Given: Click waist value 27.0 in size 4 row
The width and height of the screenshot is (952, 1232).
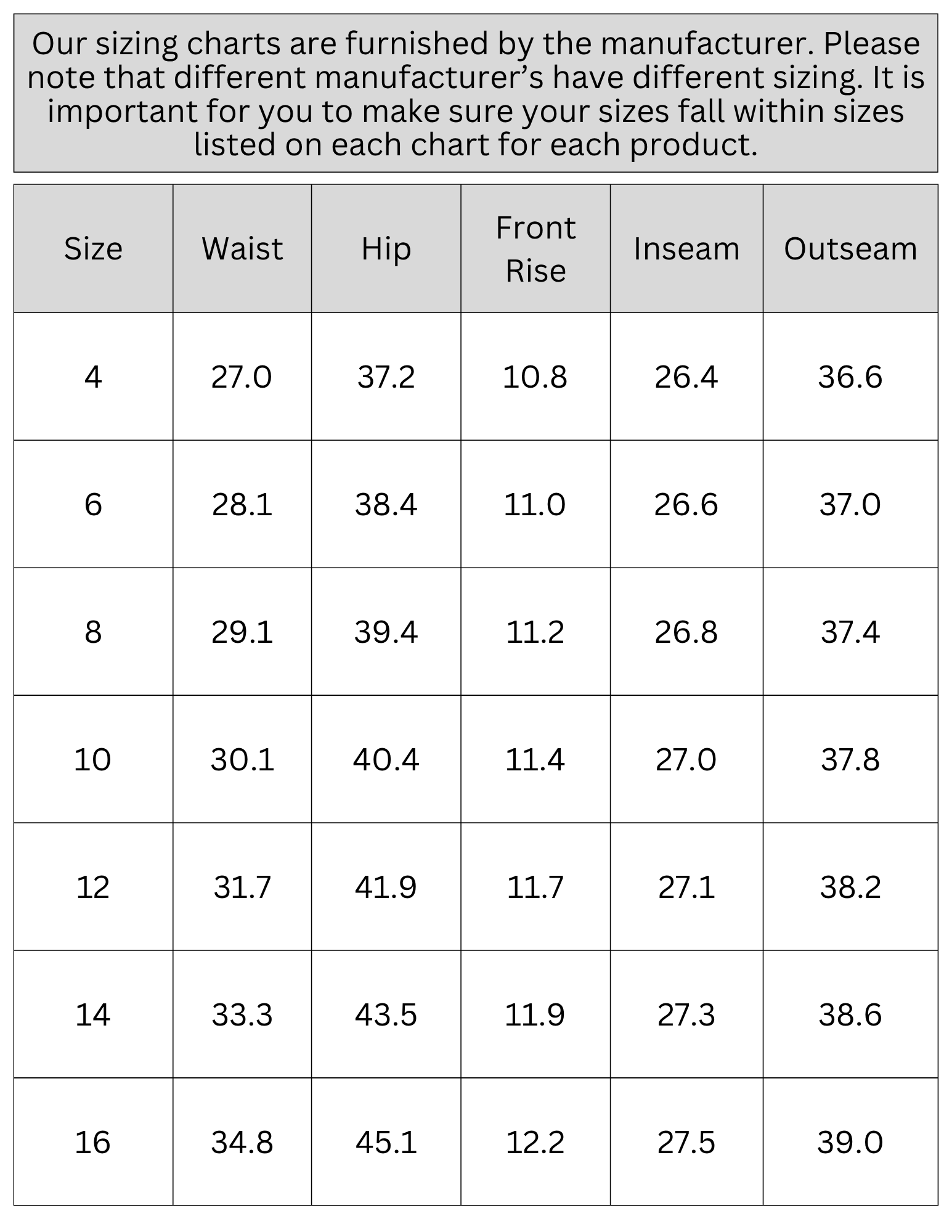Looking at the screenshot, I should coord(242,377).
